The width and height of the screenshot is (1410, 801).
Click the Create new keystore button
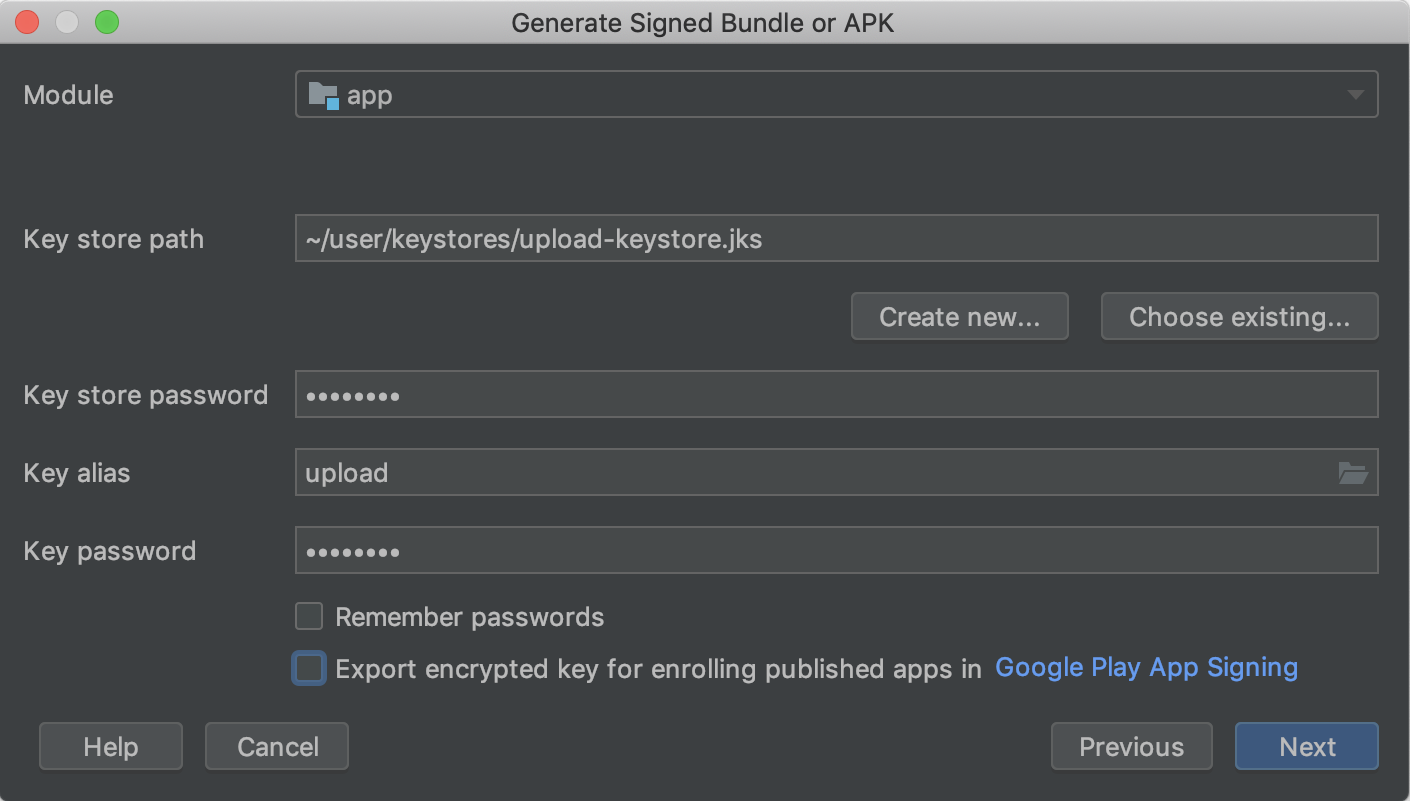click(x=959, y=316)
